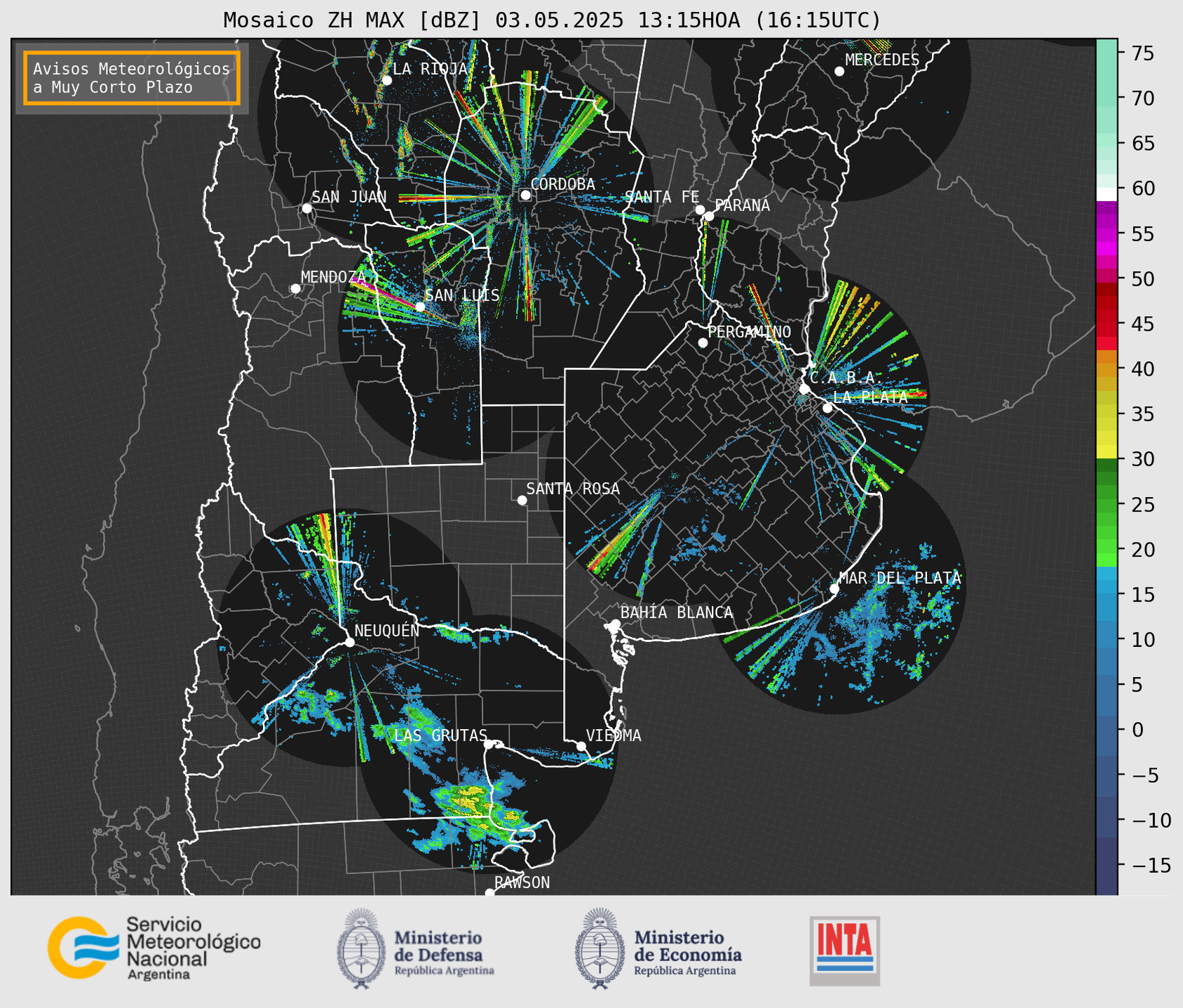Viewport: 1183px width, 1008px height.
Task: Click the Avisos Meteorológicos a Muy Corto Plazo box
Action: pos(132,78)
